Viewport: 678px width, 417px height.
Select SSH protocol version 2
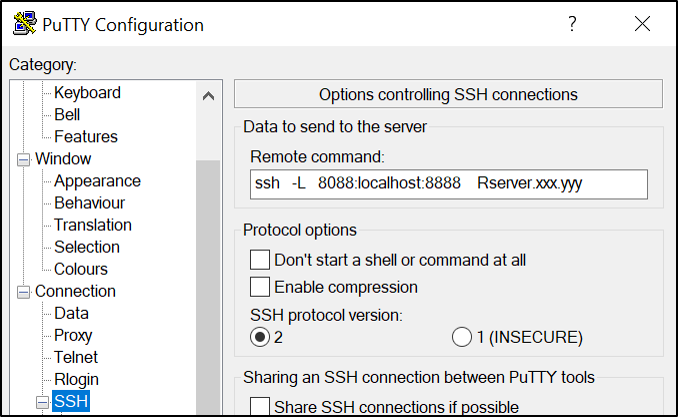pyautogui.click(x=260, y=337)
